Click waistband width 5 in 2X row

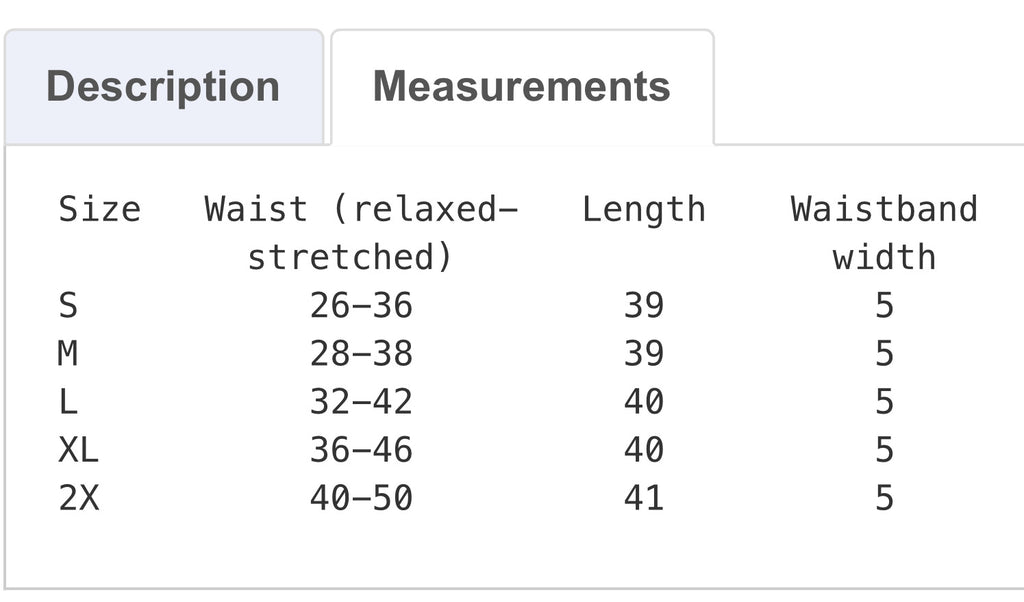[x=884, y=498]
